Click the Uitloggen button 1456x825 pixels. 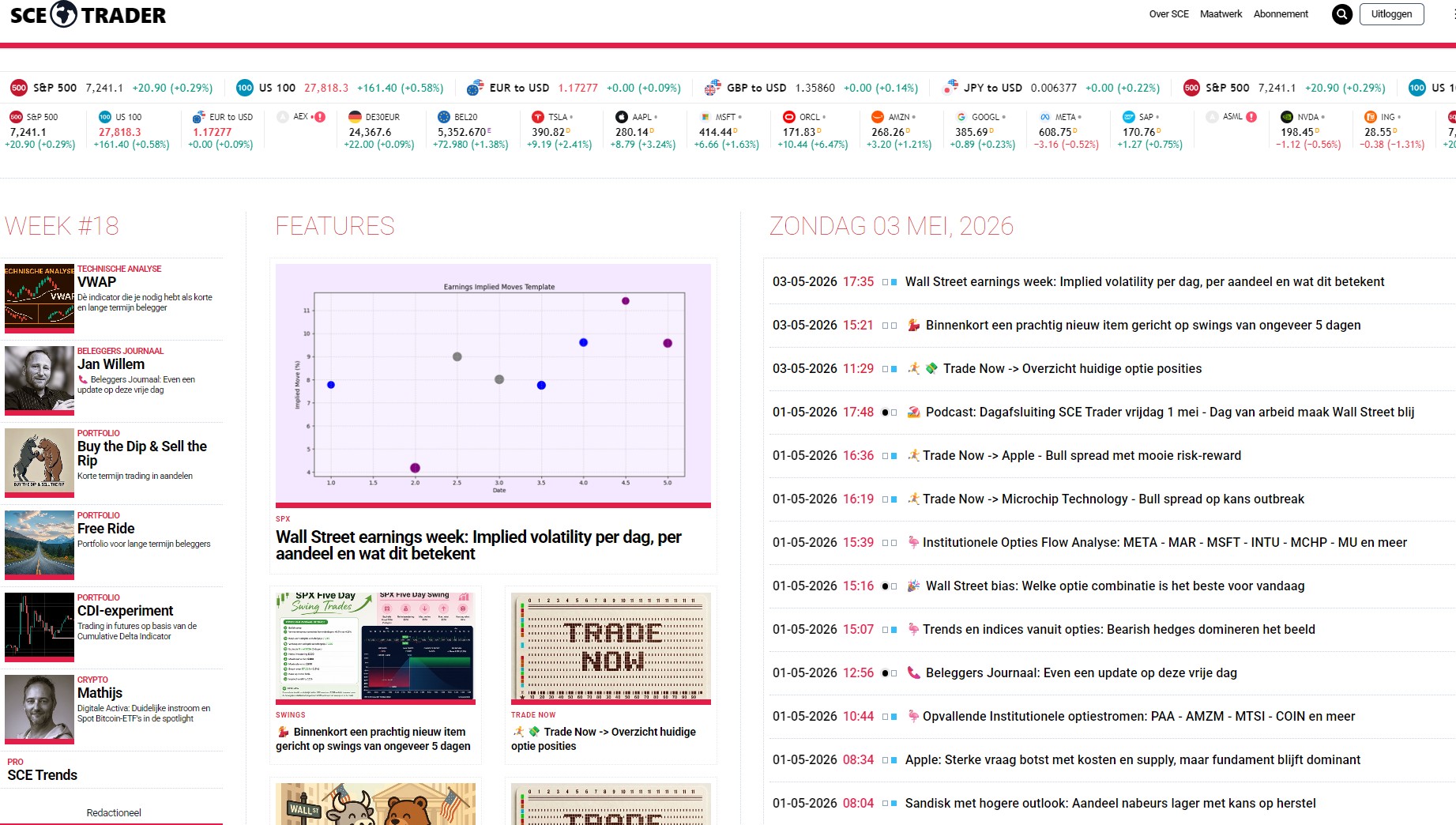pyautogui.click(x=1391, y=14)
